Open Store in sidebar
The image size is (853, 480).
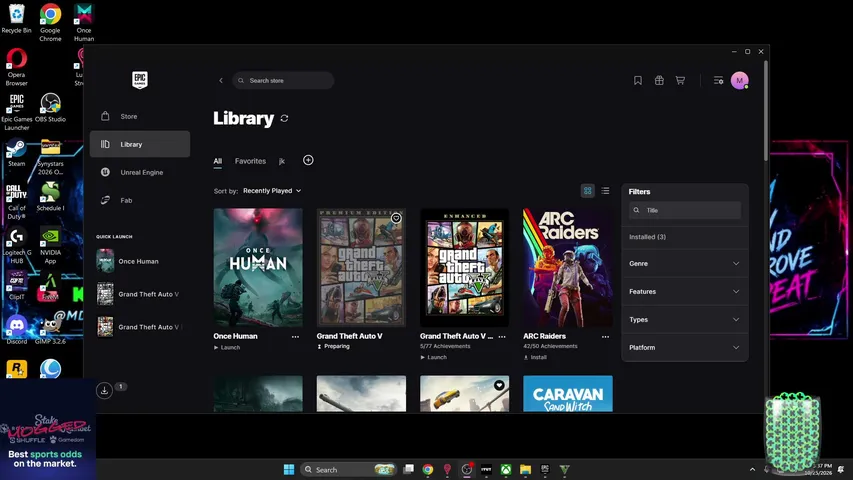[140, 116]
